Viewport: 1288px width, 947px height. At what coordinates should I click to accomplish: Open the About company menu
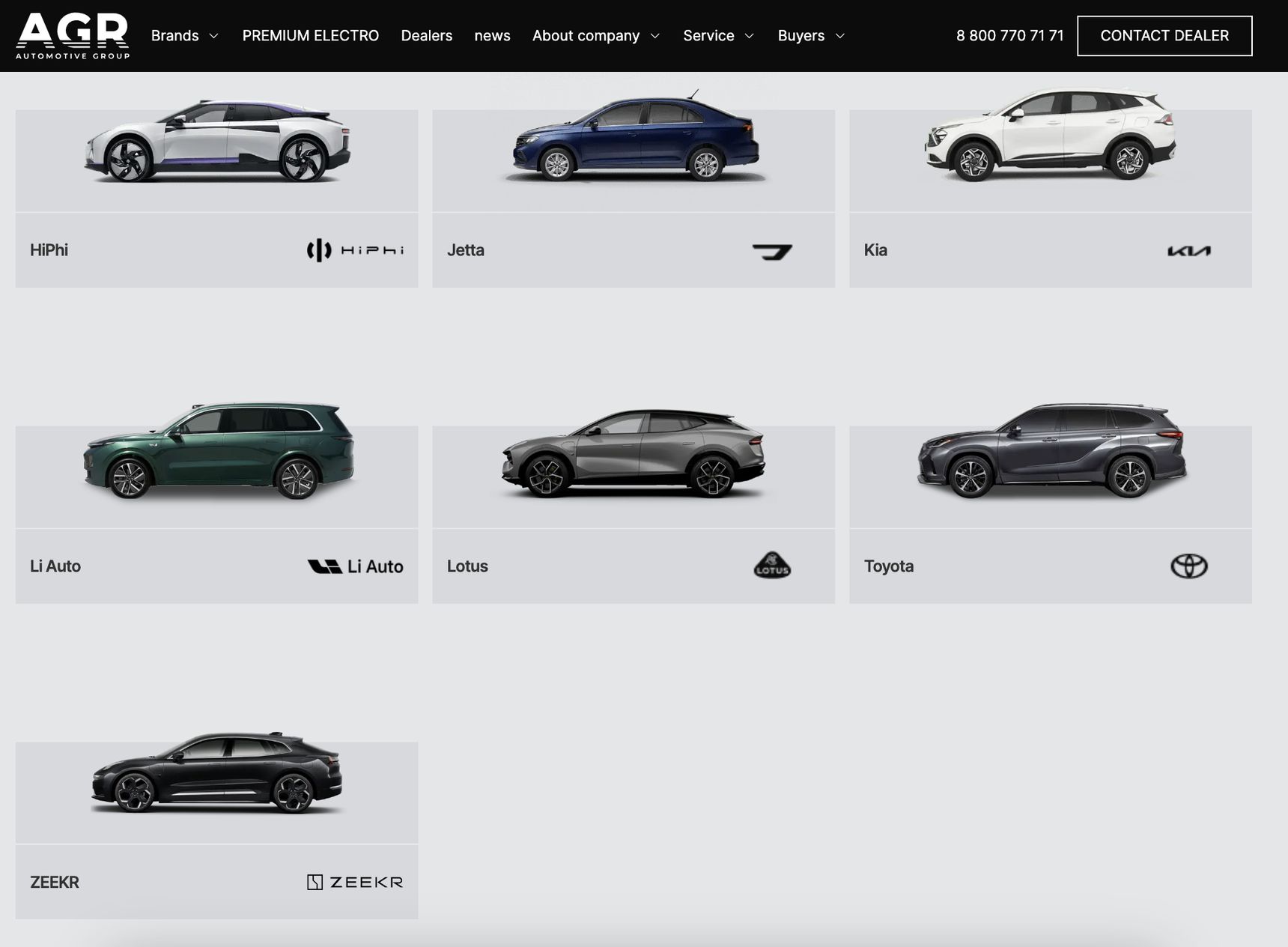586,36
